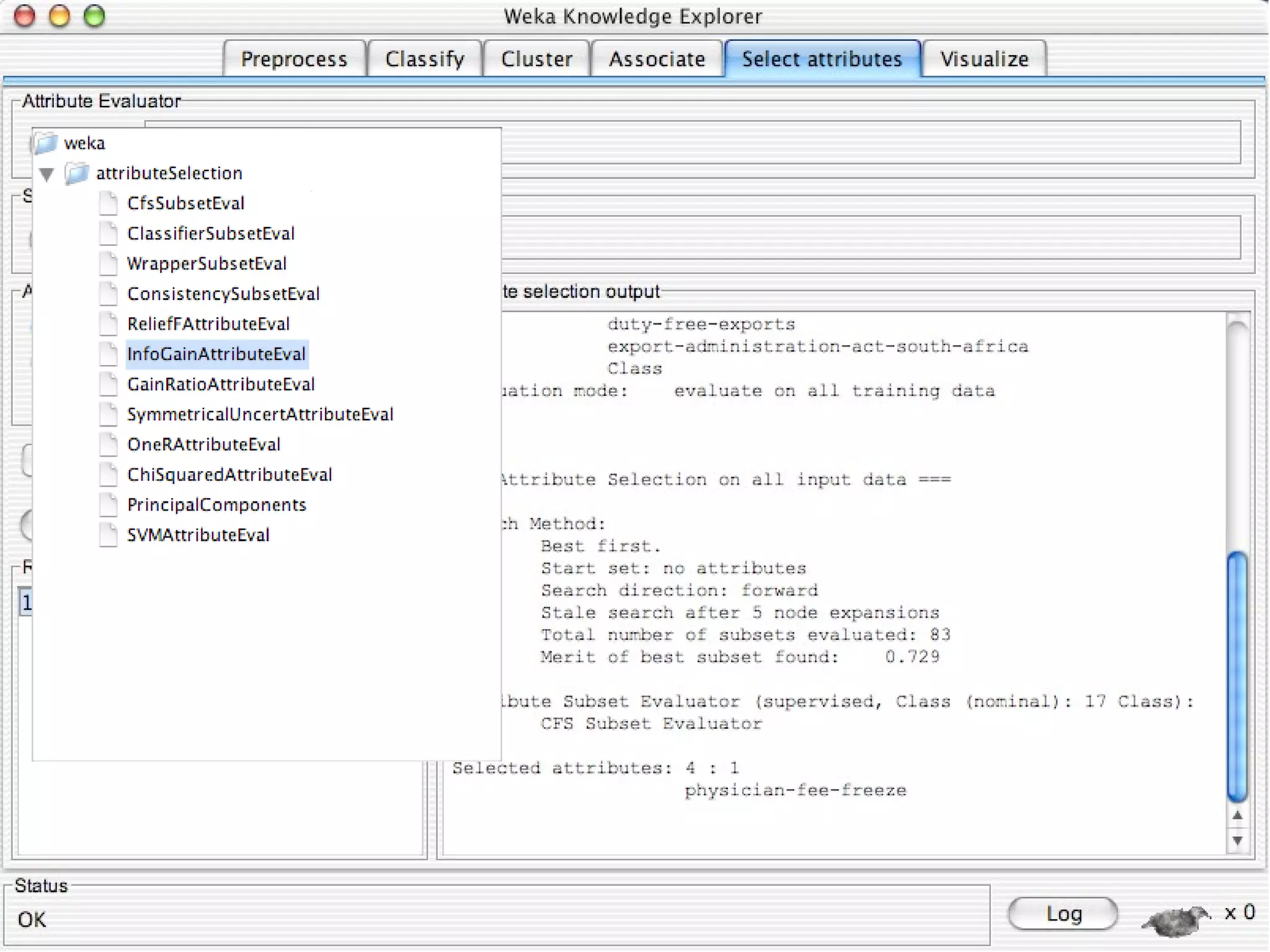
Task: Click the output scrollbar down arrow
Action: [x=1237, y=840]
